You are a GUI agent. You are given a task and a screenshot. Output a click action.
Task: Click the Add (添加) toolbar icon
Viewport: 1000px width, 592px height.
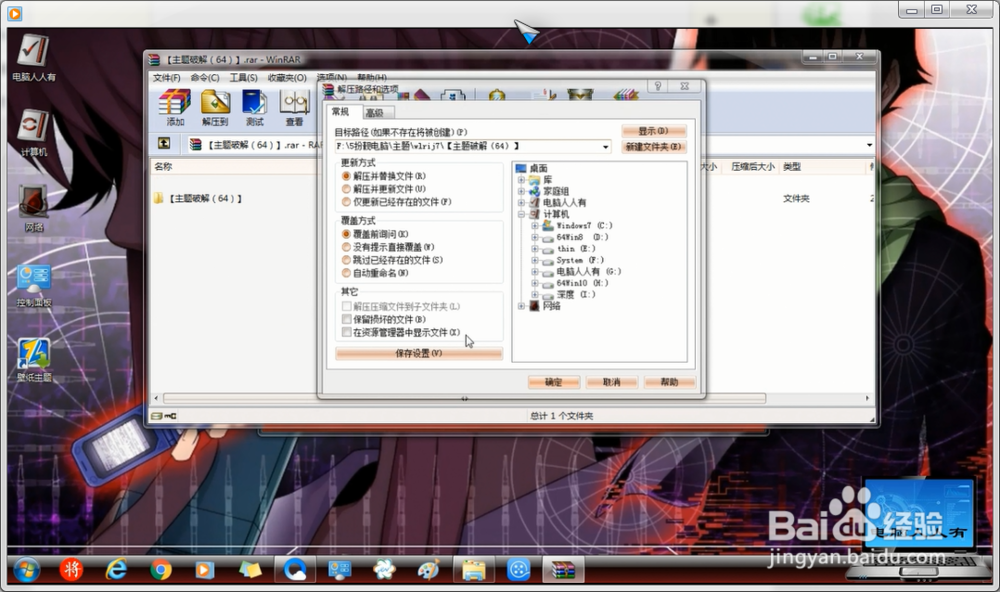click(x=175, y=107)
